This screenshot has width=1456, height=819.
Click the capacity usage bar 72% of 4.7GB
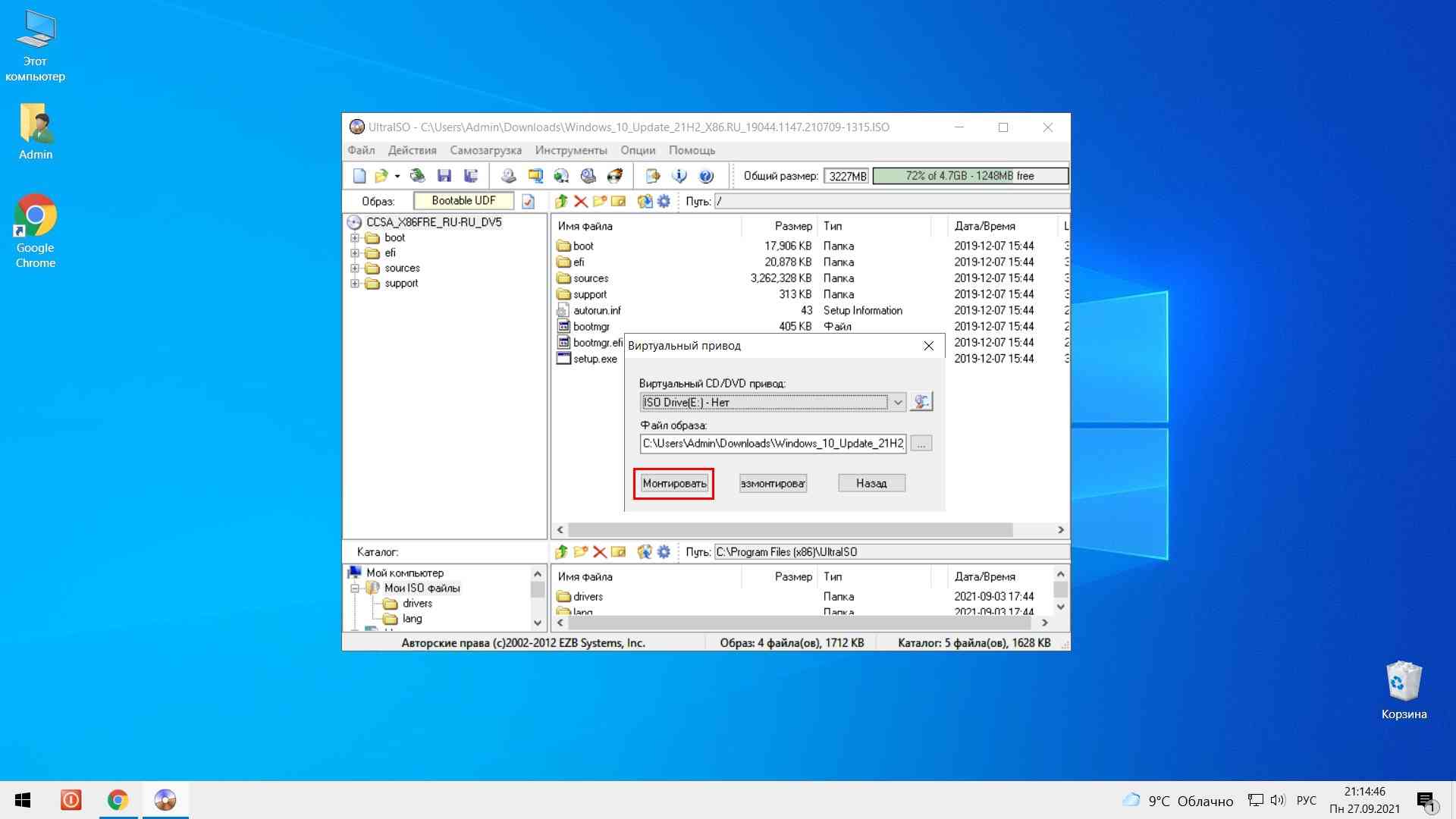coord(970,176)
